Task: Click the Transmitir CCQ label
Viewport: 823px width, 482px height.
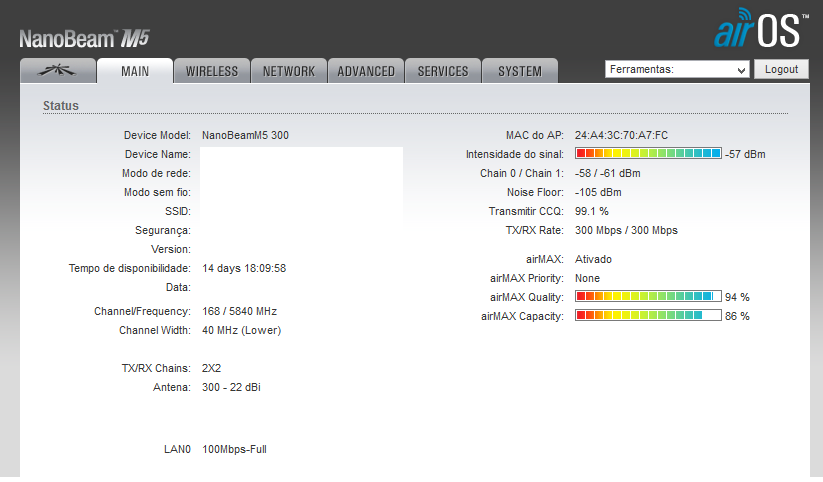Action: [x=526, y=211]
